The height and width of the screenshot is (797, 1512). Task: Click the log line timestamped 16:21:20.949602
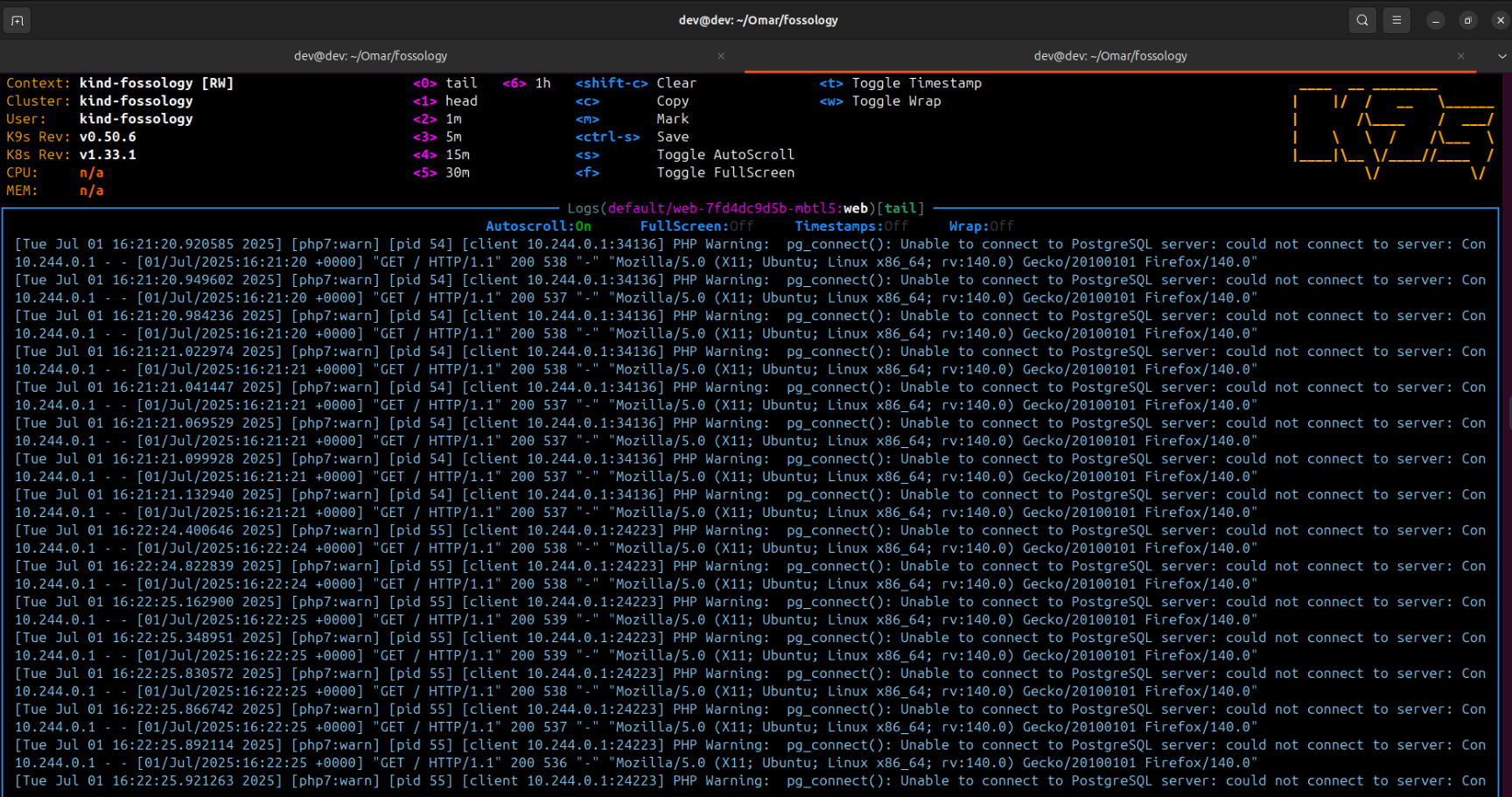750,280
